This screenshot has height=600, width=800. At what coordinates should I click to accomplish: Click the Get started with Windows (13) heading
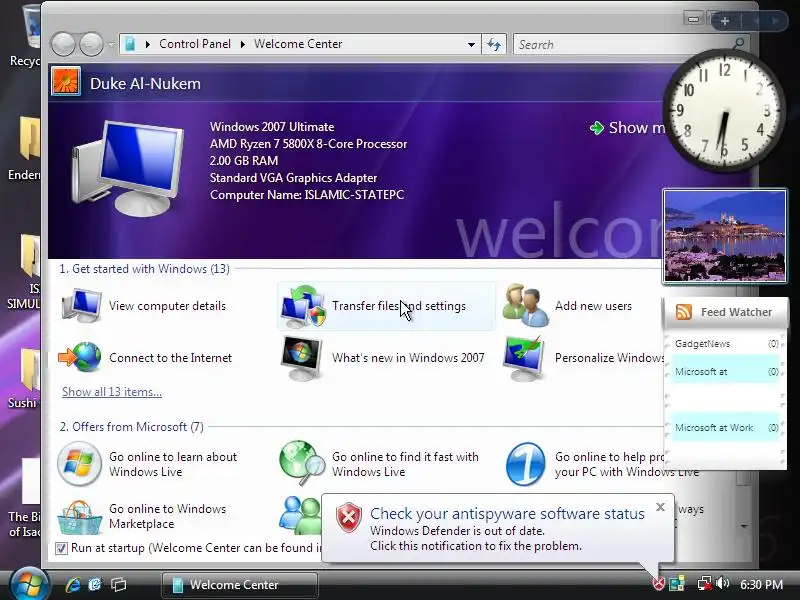coord(144,269)
